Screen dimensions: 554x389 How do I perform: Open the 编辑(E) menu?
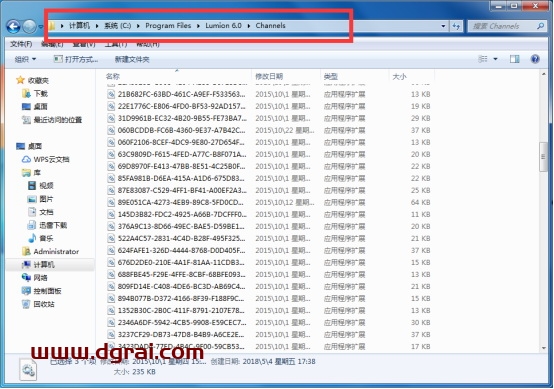coord(52,44)
